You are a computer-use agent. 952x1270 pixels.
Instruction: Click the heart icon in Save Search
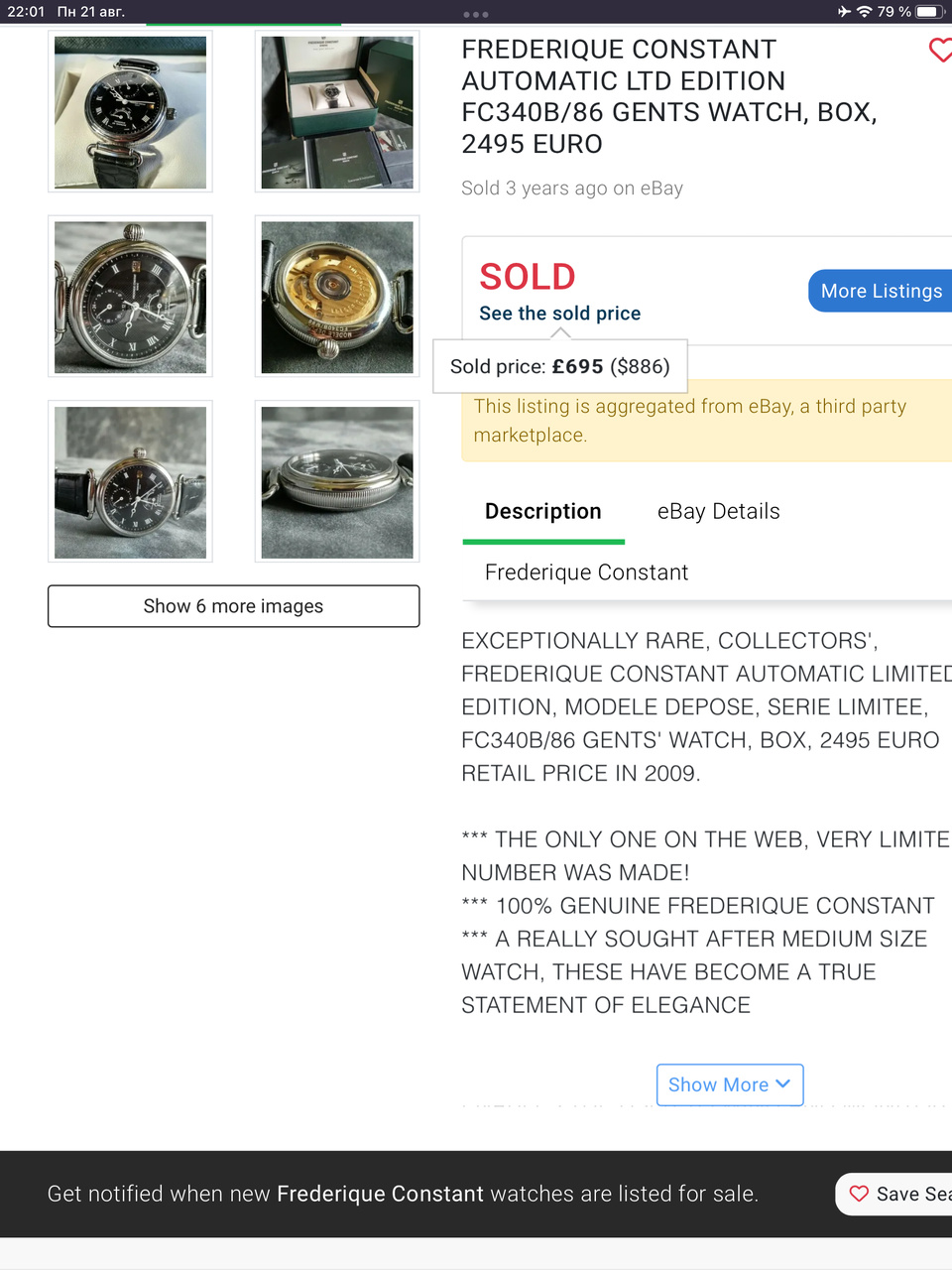tap(859, 1194)
